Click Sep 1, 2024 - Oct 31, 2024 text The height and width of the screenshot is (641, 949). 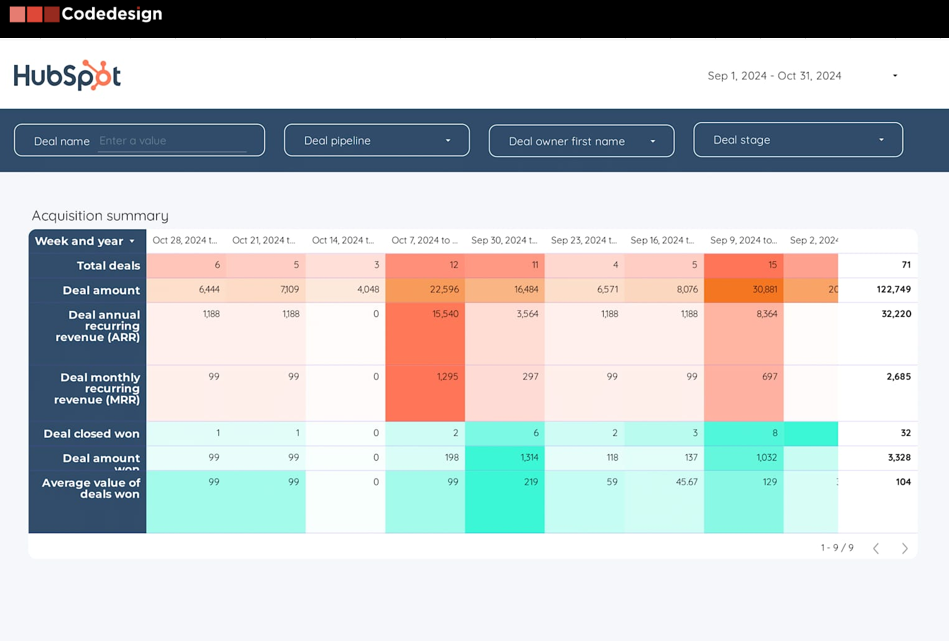point(774,76)
